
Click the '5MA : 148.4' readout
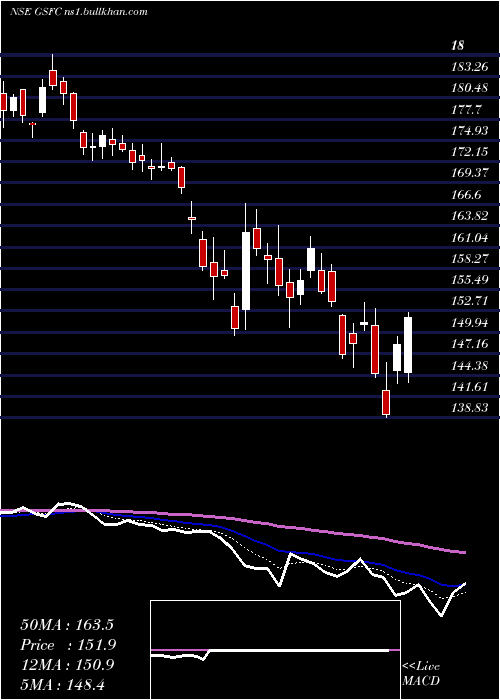point(63,684)
